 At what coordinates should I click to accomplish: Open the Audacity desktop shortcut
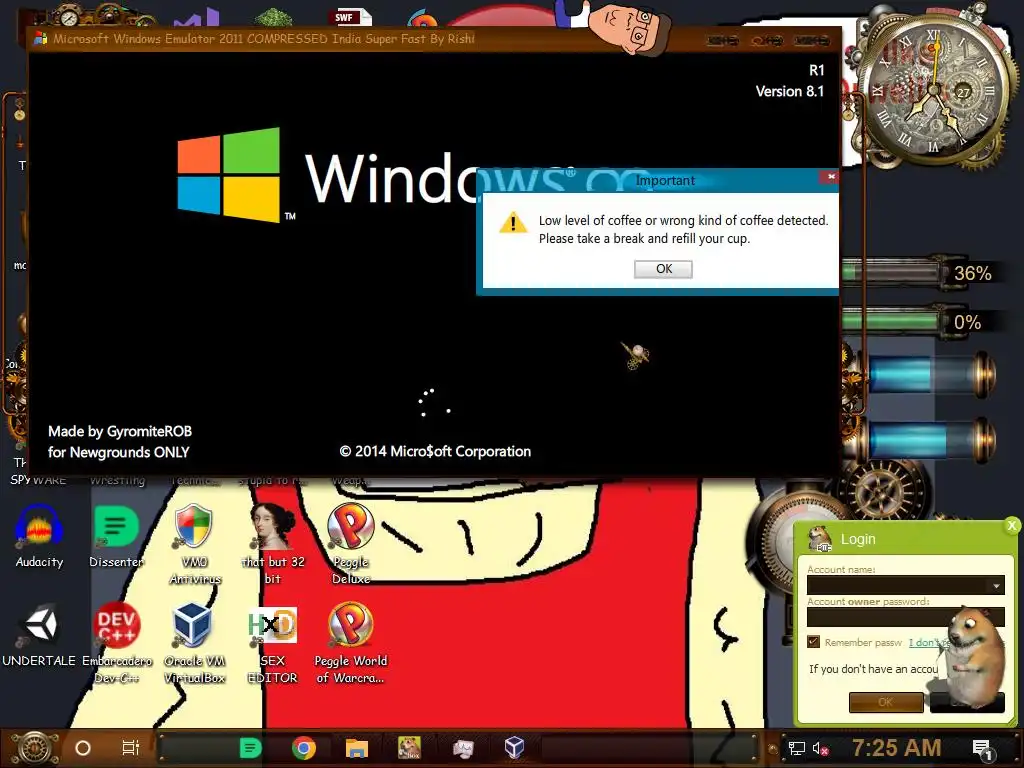39,536
